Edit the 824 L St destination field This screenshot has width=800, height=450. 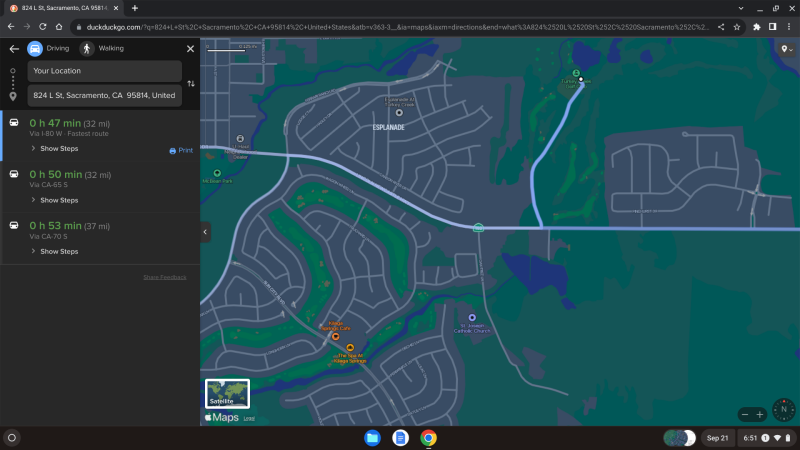[x=105, y=95]
